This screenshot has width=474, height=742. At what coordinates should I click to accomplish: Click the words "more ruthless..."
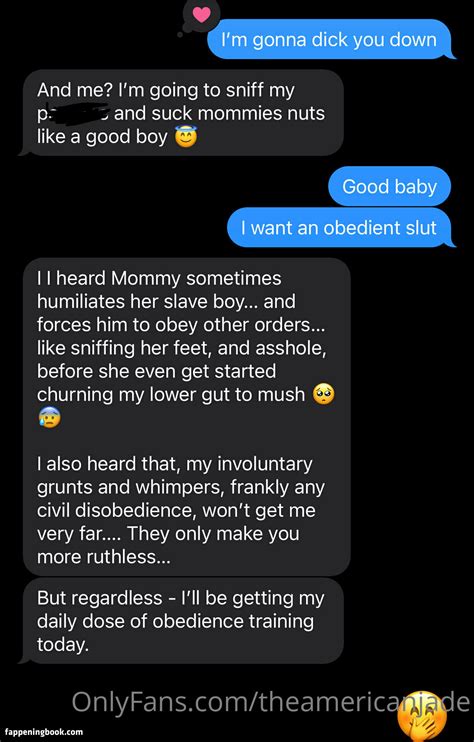coord(103,557)
